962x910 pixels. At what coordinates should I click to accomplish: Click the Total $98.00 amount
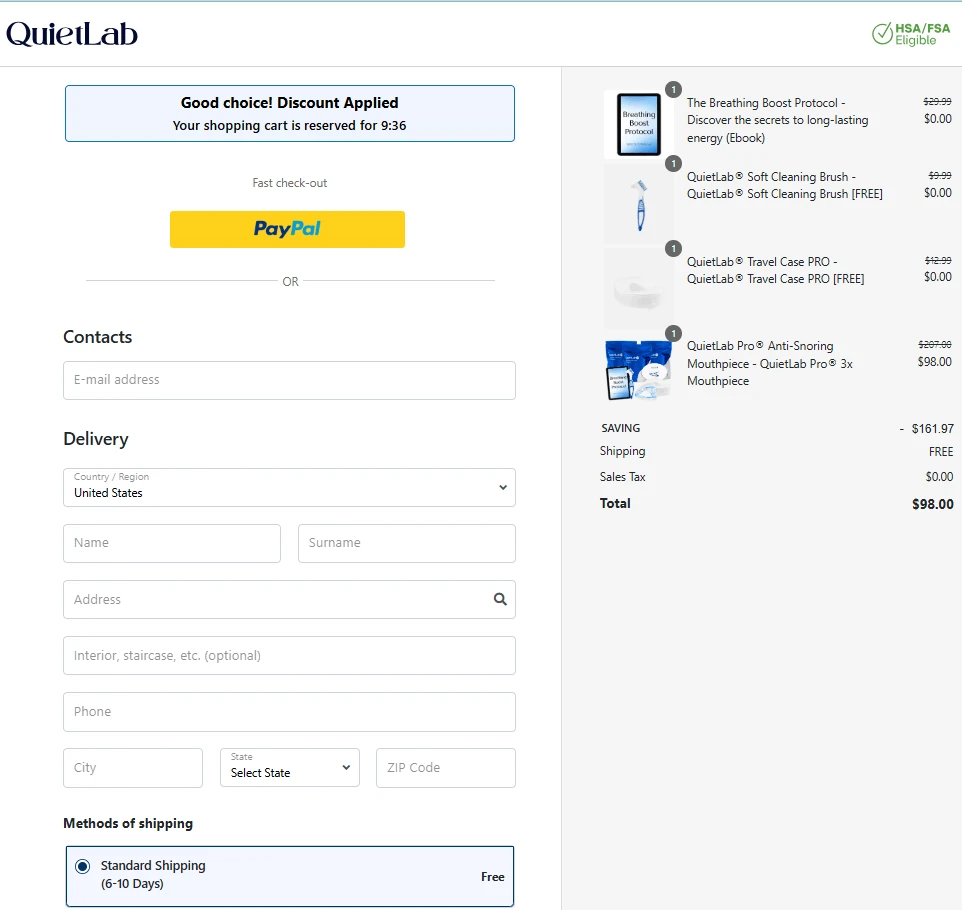(x=933, y=504)
